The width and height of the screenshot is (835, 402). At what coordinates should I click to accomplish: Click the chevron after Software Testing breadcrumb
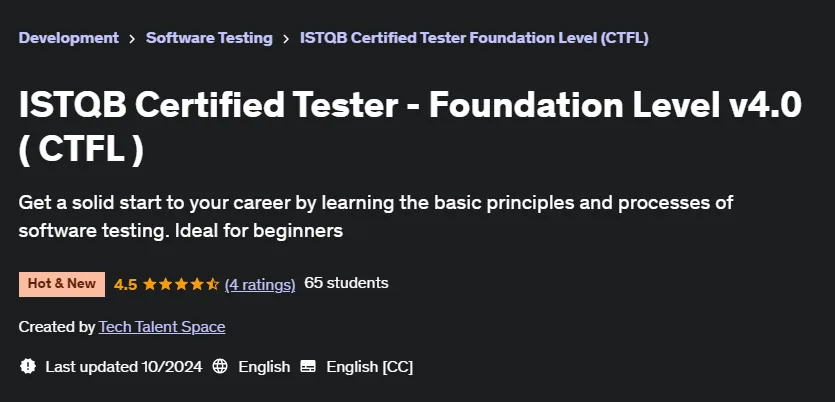click(286, 39)
